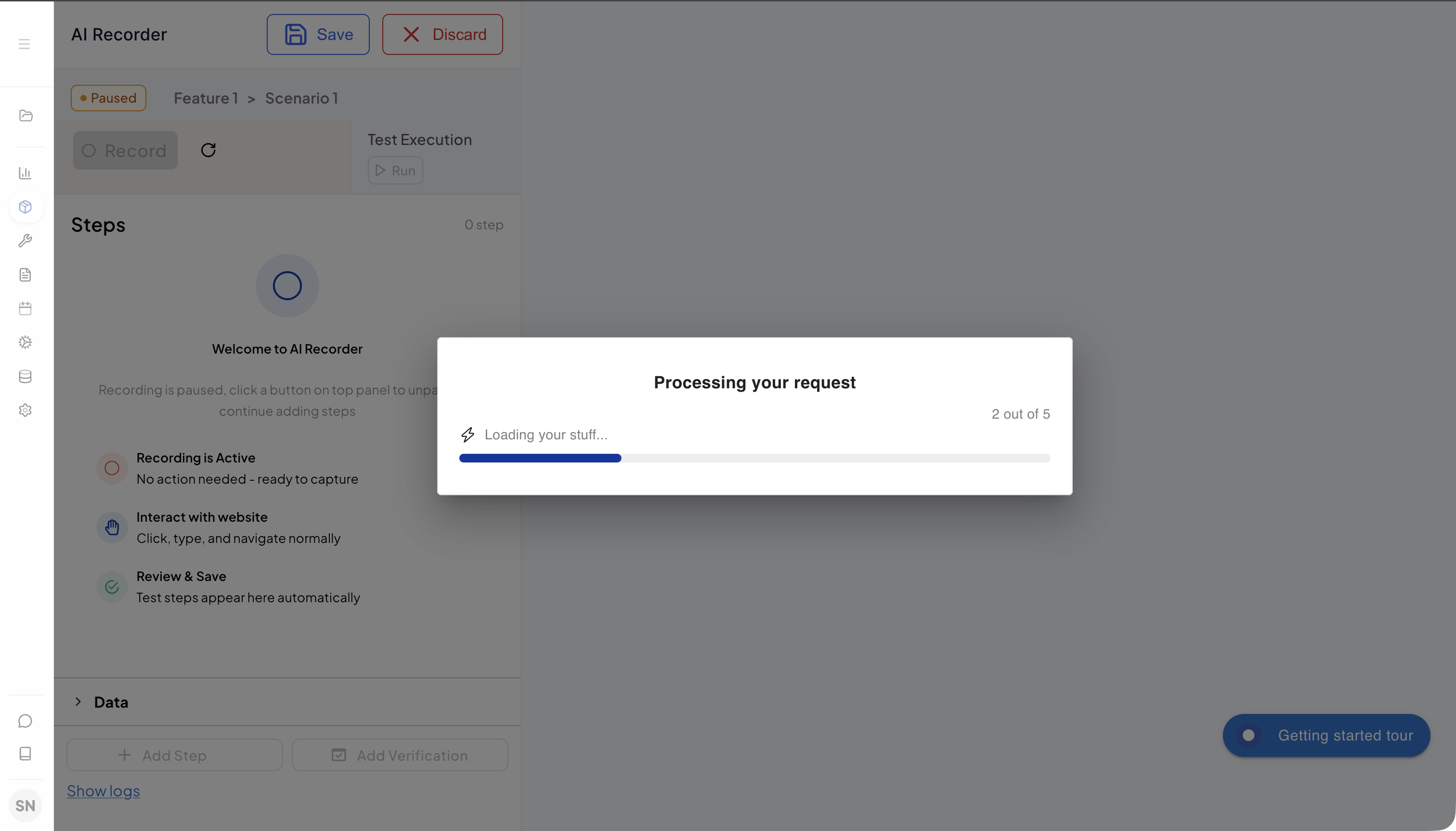This screenshot has width=1456, height=831.
Task: Open the bar chart reports icon
Action: point(25,173)
